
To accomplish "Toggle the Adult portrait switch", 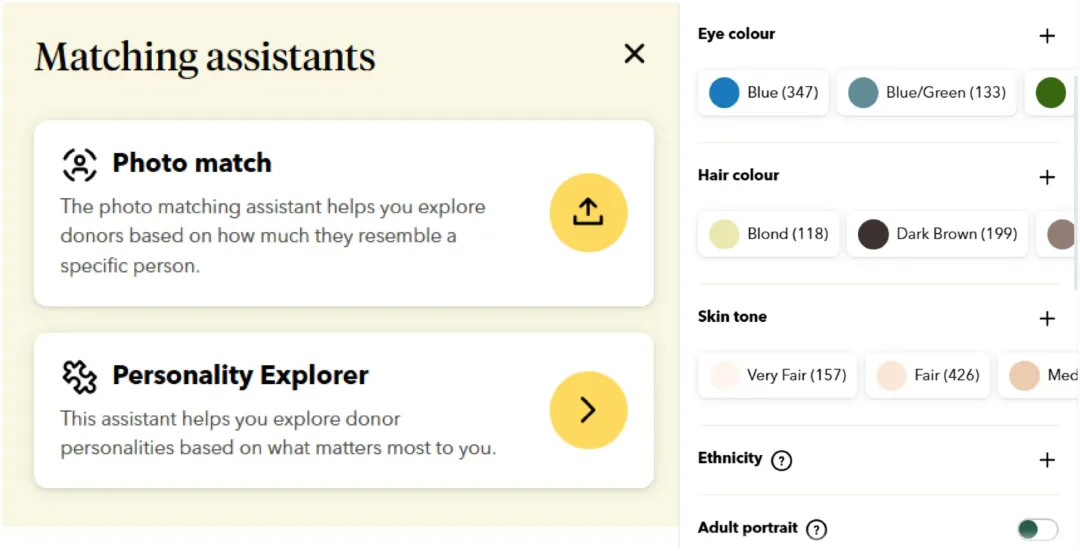I will [x=1037, y=529].
